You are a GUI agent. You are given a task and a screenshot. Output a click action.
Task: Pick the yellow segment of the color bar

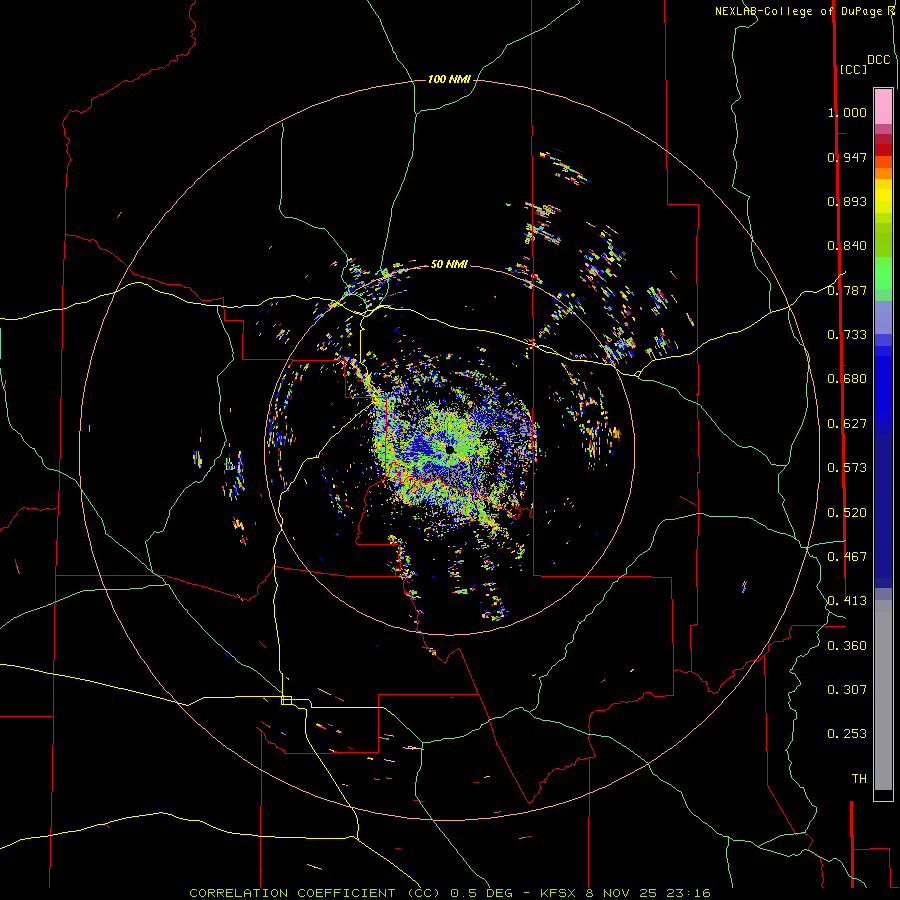click(x=883, y=196)
